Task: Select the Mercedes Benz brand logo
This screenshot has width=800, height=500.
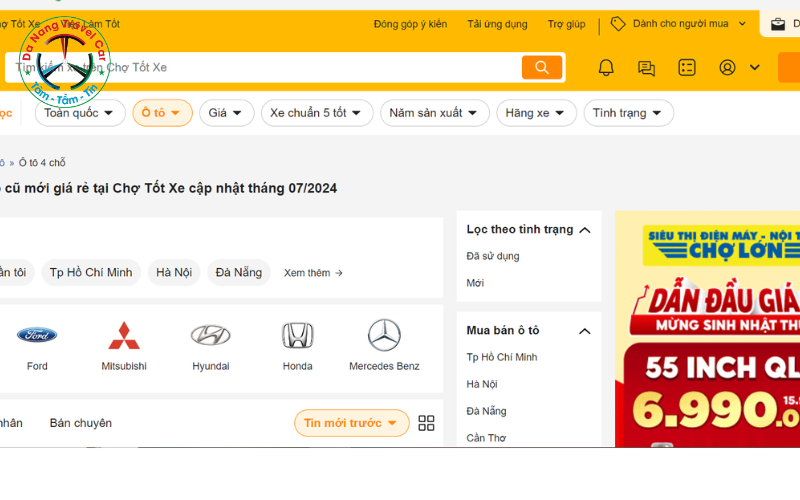Action: click(x=384, y=335)
